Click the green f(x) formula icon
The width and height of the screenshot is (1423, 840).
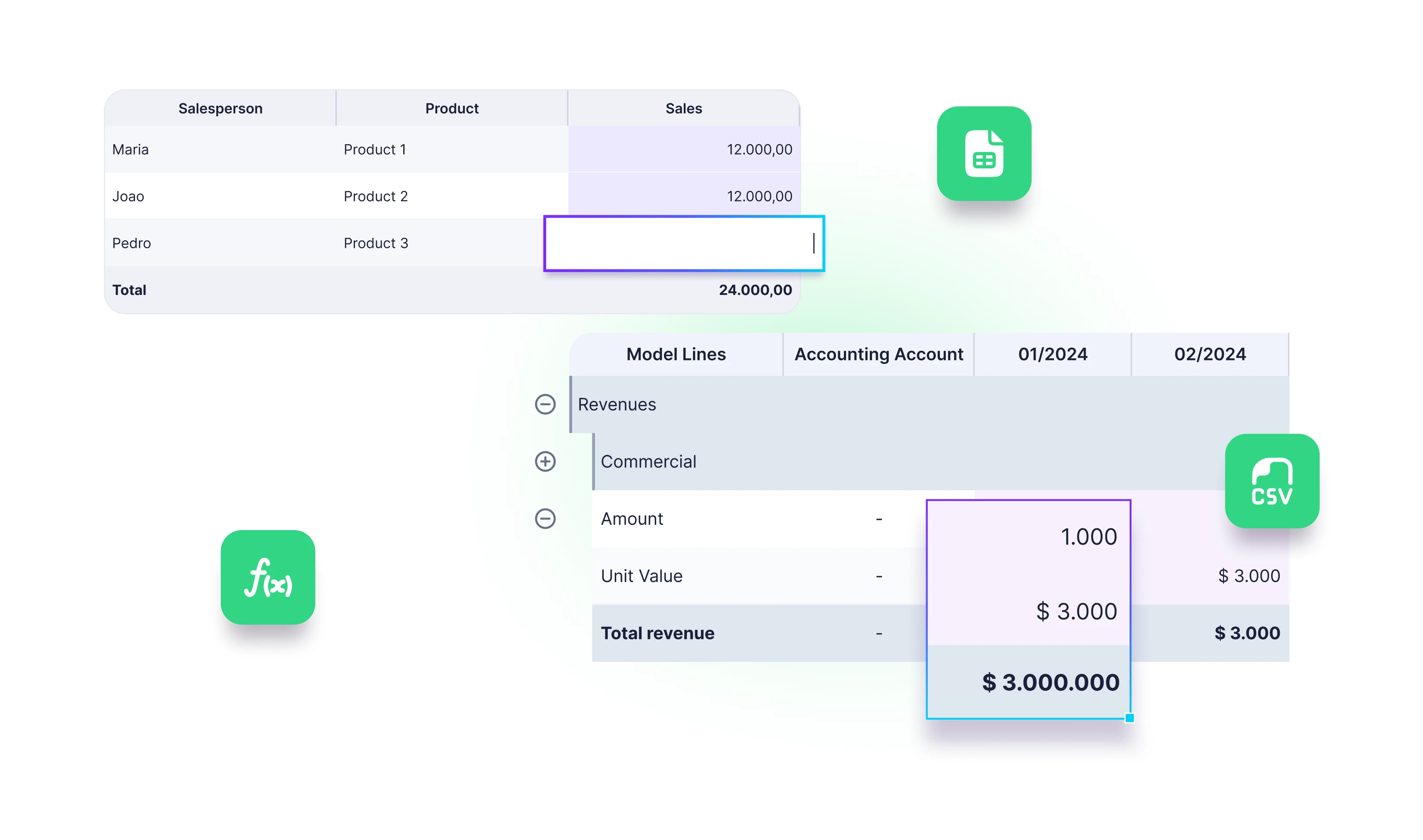coord(268,577)
